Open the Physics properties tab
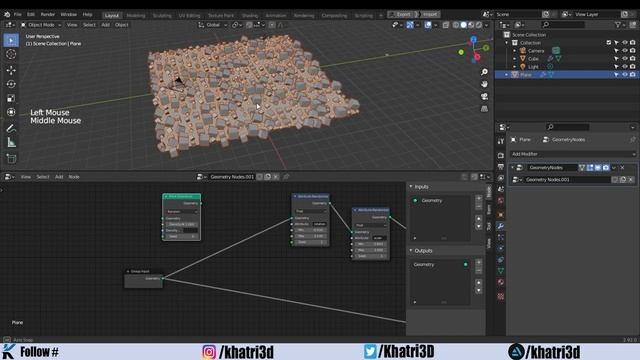The image size is (640, 360). pyautogui.click(x=501, y=248)
